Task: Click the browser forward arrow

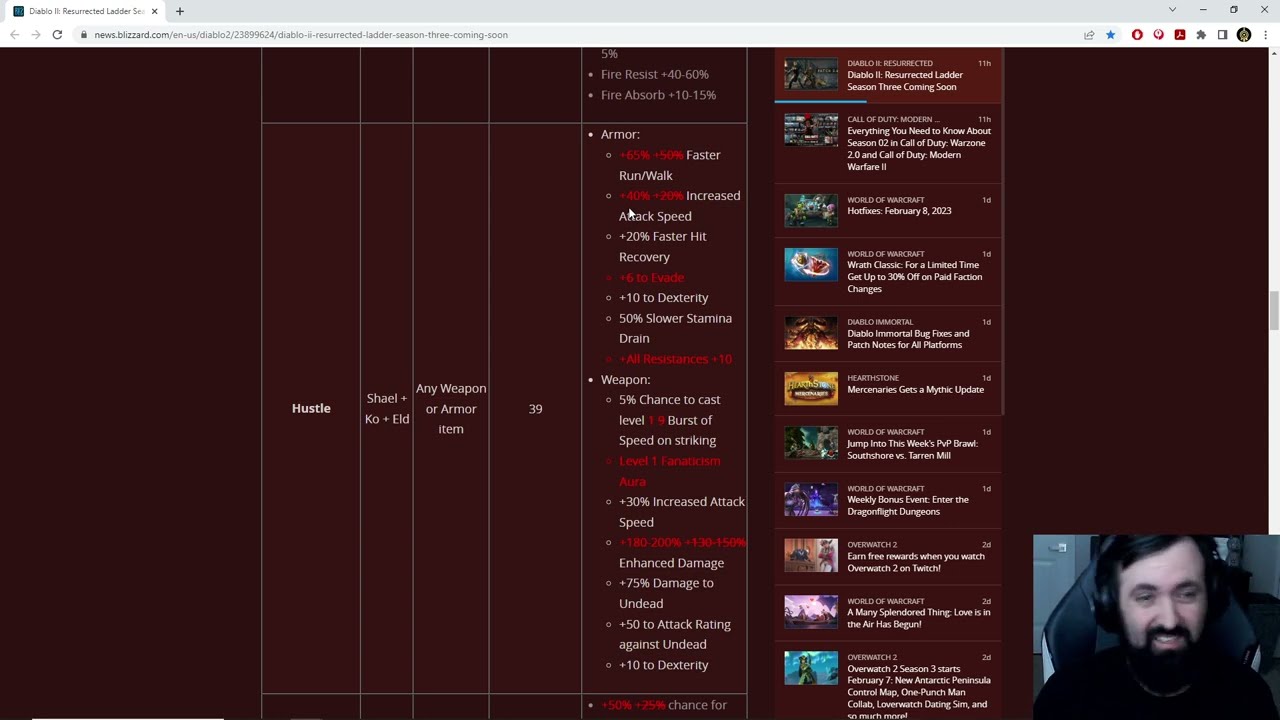Action: click(36, 35)
